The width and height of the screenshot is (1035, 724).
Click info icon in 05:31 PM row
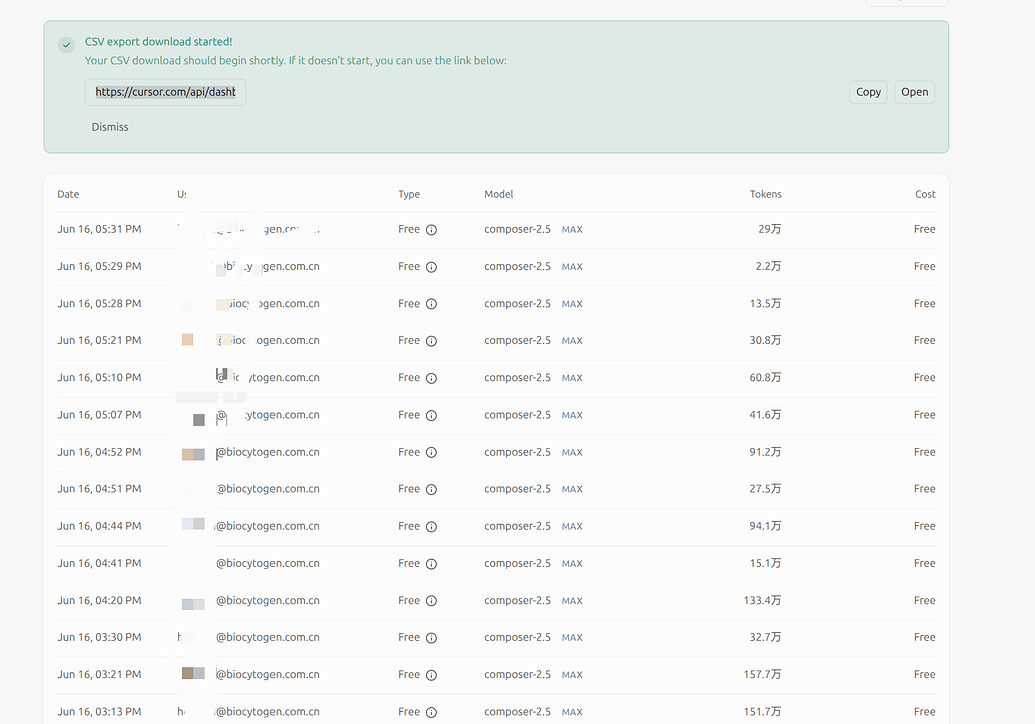(x=431, y=230)
